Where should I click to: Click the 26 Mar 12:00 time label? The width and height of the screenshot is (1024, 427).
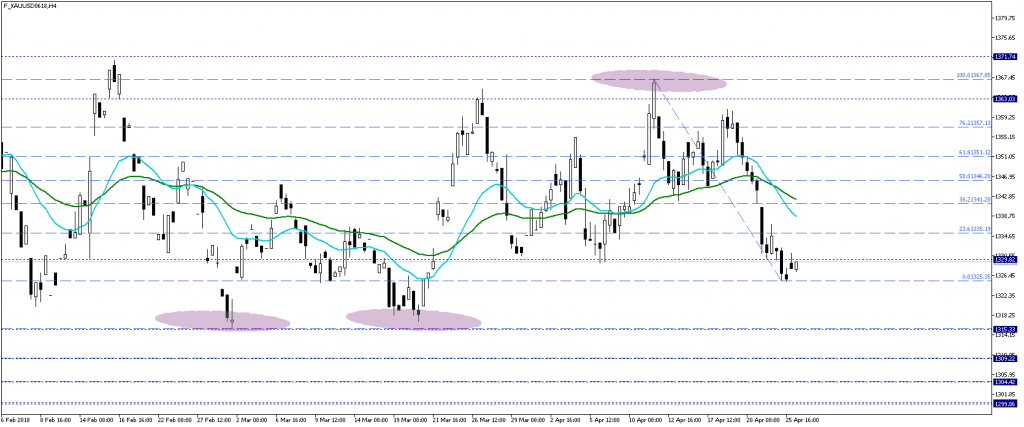[490, 420]
